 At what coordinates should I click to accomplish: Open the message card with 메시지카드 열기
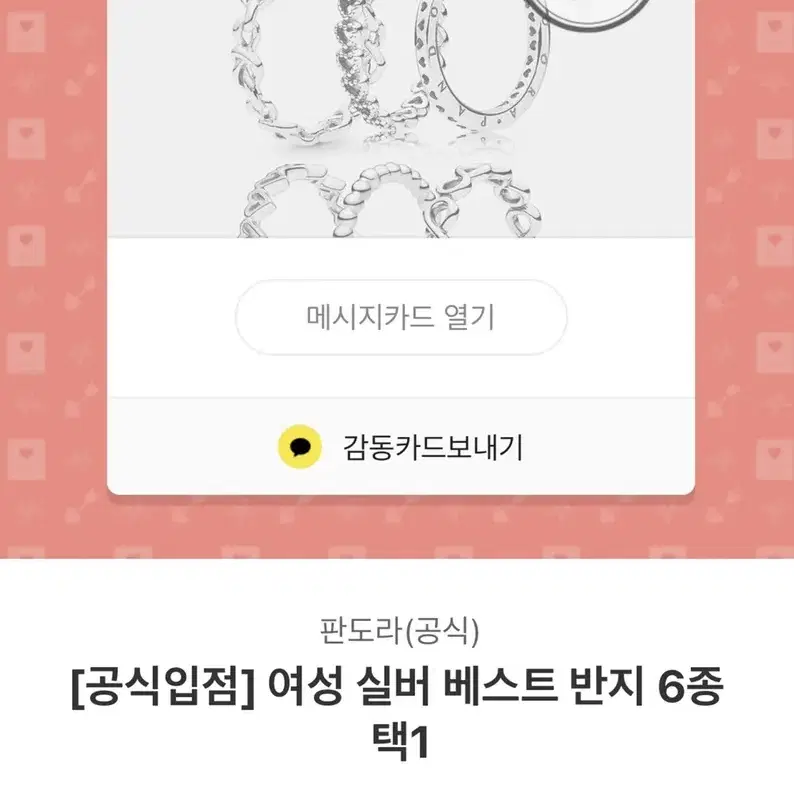(401, 317)
